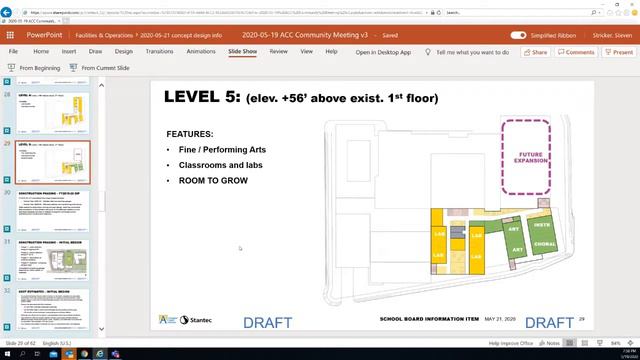This screenshot has height=360, width=640.
Task: Switch to the Draw tab
Action: tap(95, 51)
